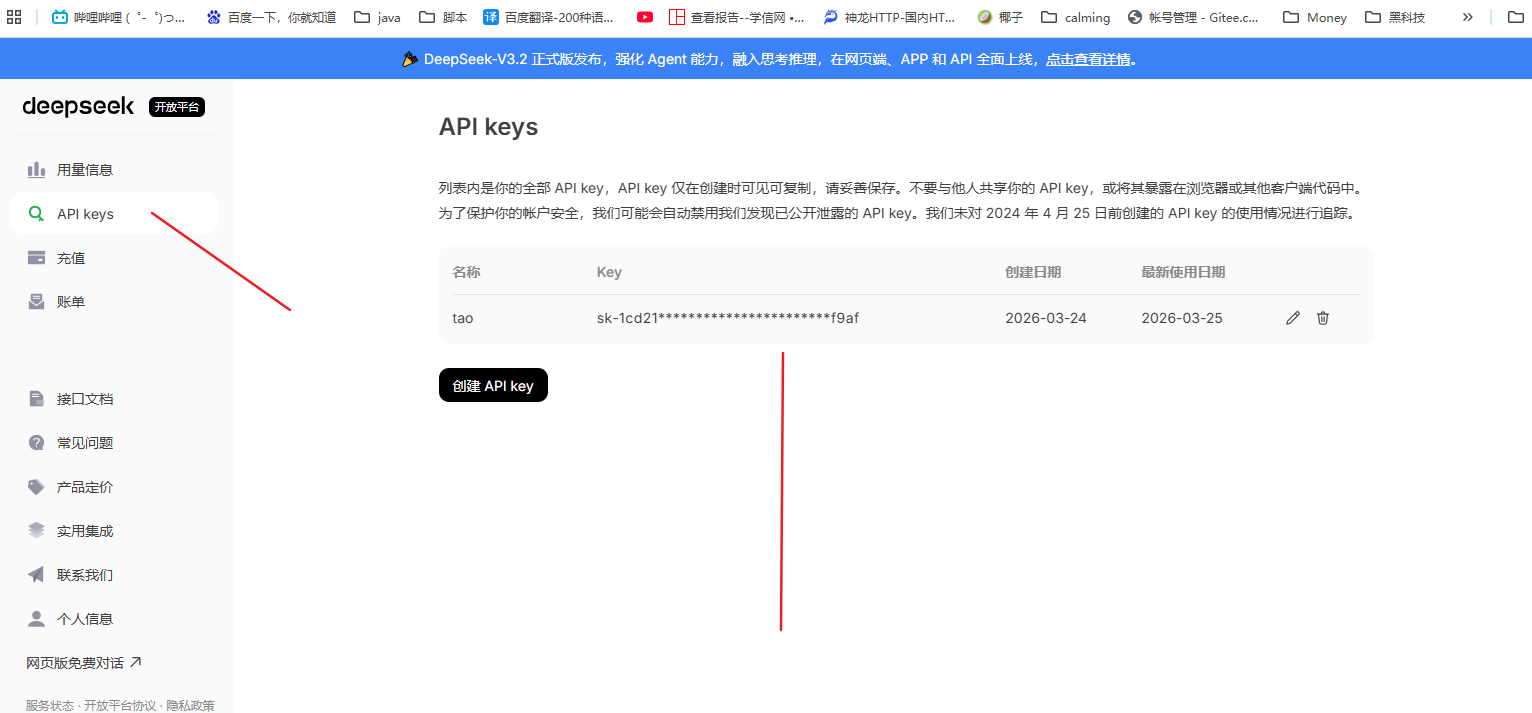This screenshot has width=1532, height=713.
Task: Open 接口文档 link
Action: tap(113, 399)
